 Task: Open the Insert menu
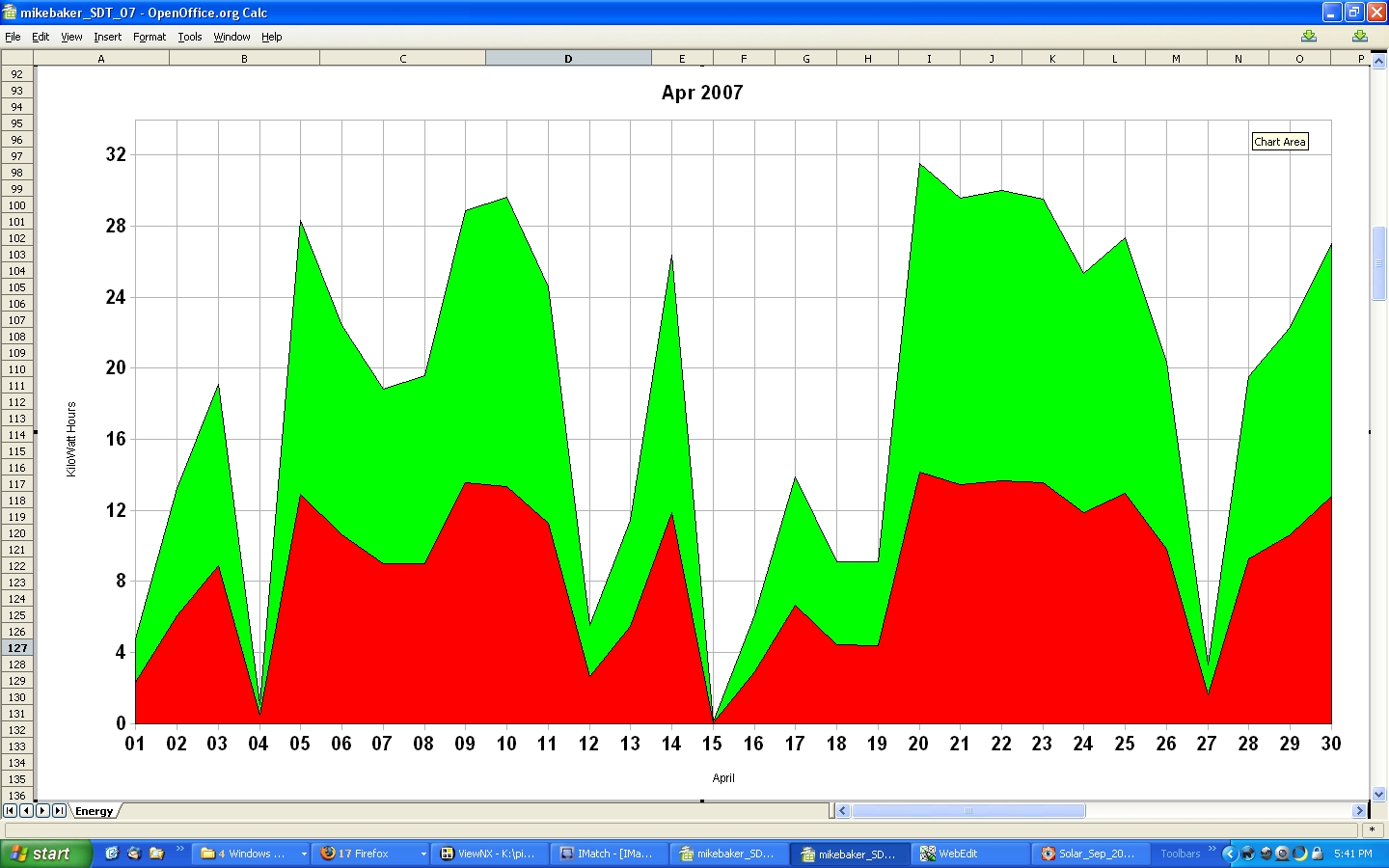[x=107, y=37]
